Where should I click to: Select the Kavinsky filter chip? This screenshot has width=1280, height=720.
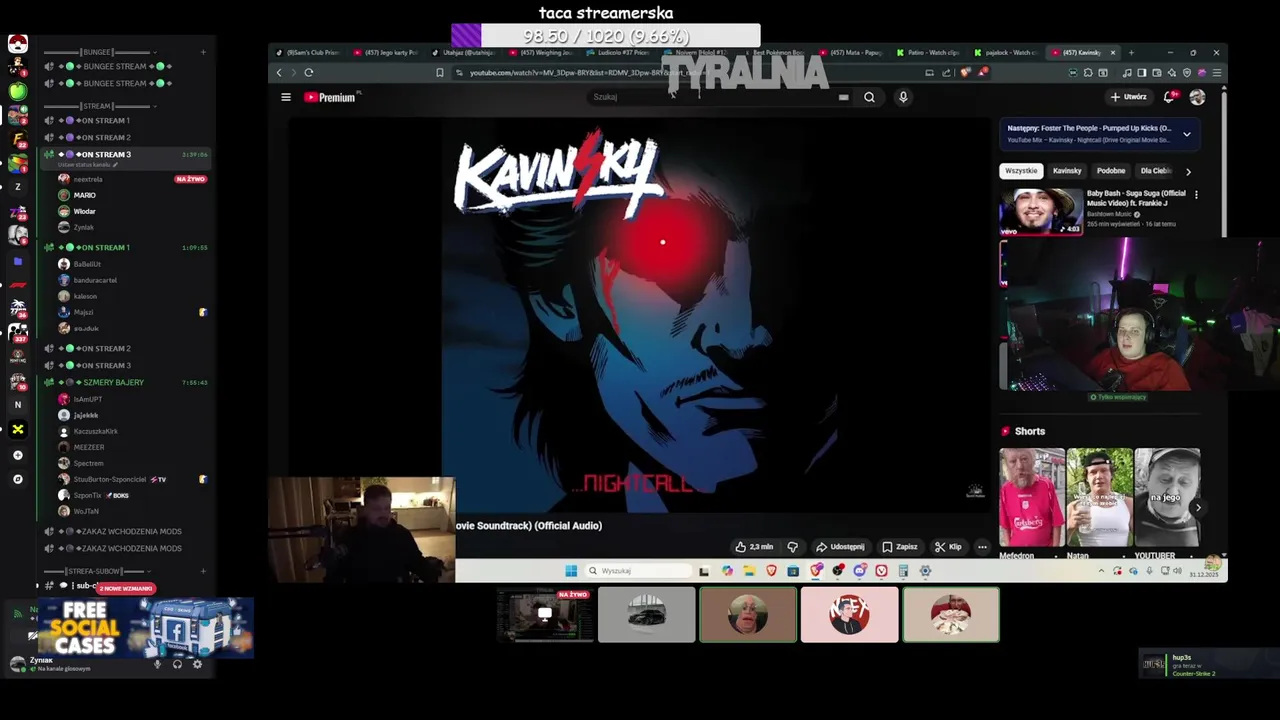pos(1067,171)
